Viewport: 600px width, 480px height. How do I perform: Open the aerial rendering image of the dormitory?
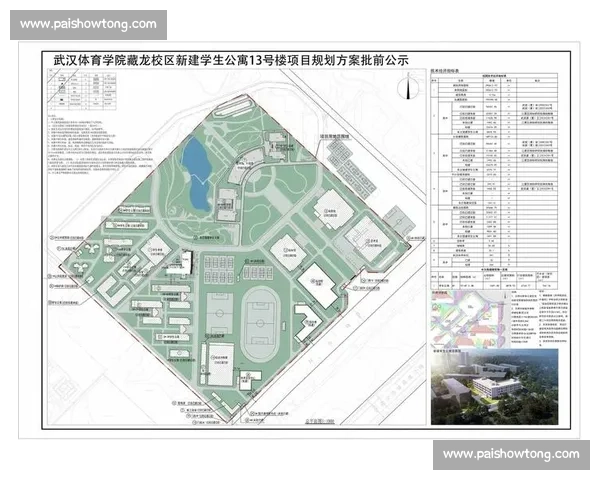pyautogui.click(x=494, y=387)
